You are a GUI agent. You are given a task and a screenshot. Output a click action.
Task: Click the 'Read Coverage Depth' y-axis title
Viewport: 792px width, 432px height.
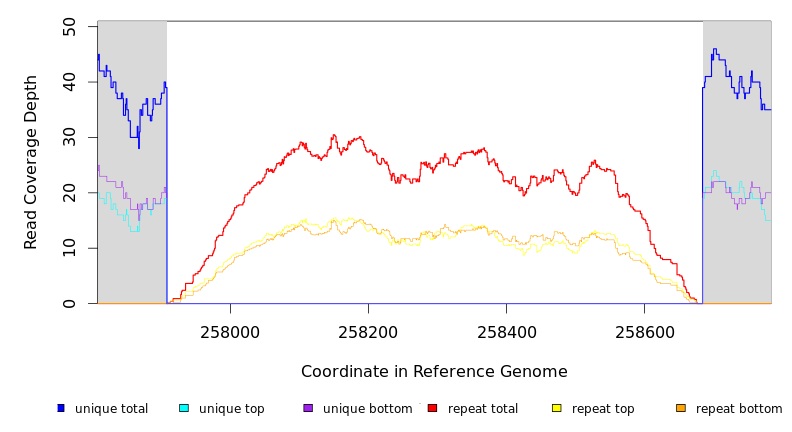click(31, 162)
